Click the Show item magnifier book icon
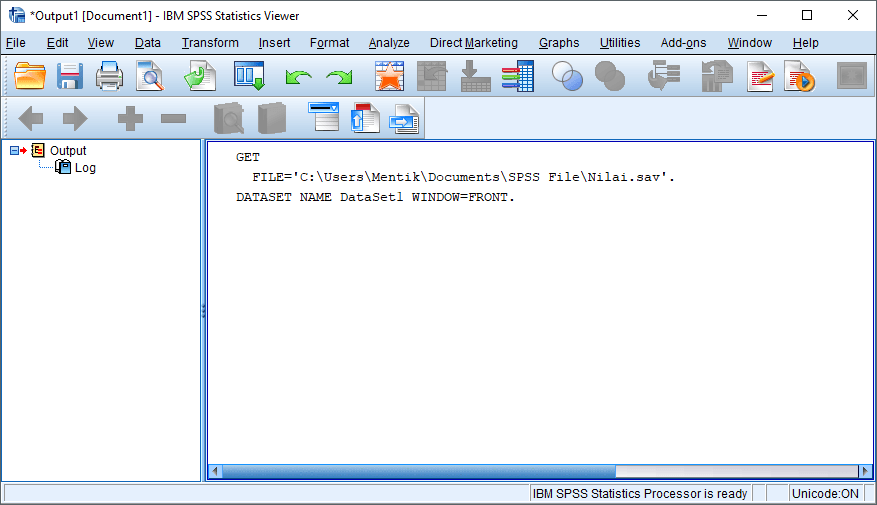877x505 pixels. coord(229,118)
